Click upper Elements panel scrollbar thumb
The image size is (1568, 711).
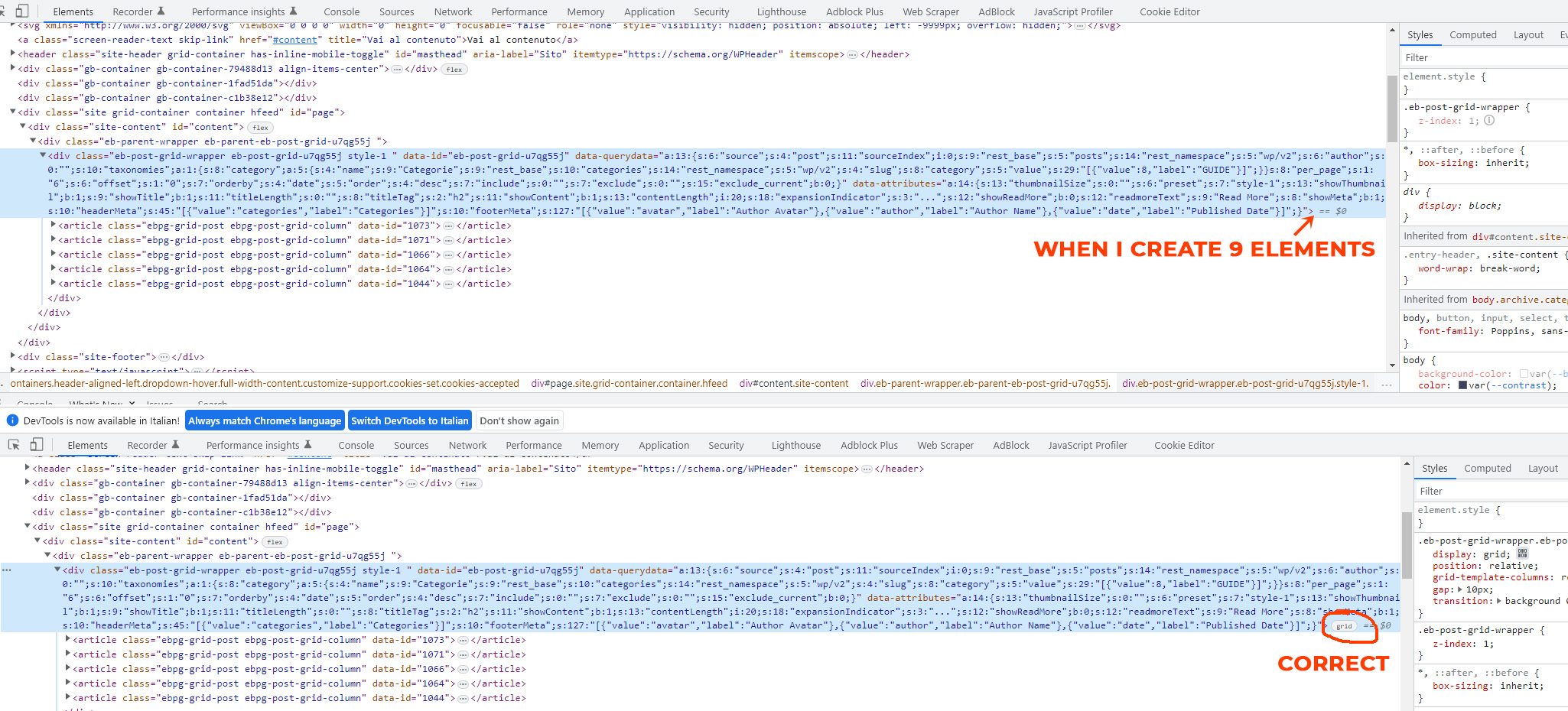click(x=1392, y=108)
